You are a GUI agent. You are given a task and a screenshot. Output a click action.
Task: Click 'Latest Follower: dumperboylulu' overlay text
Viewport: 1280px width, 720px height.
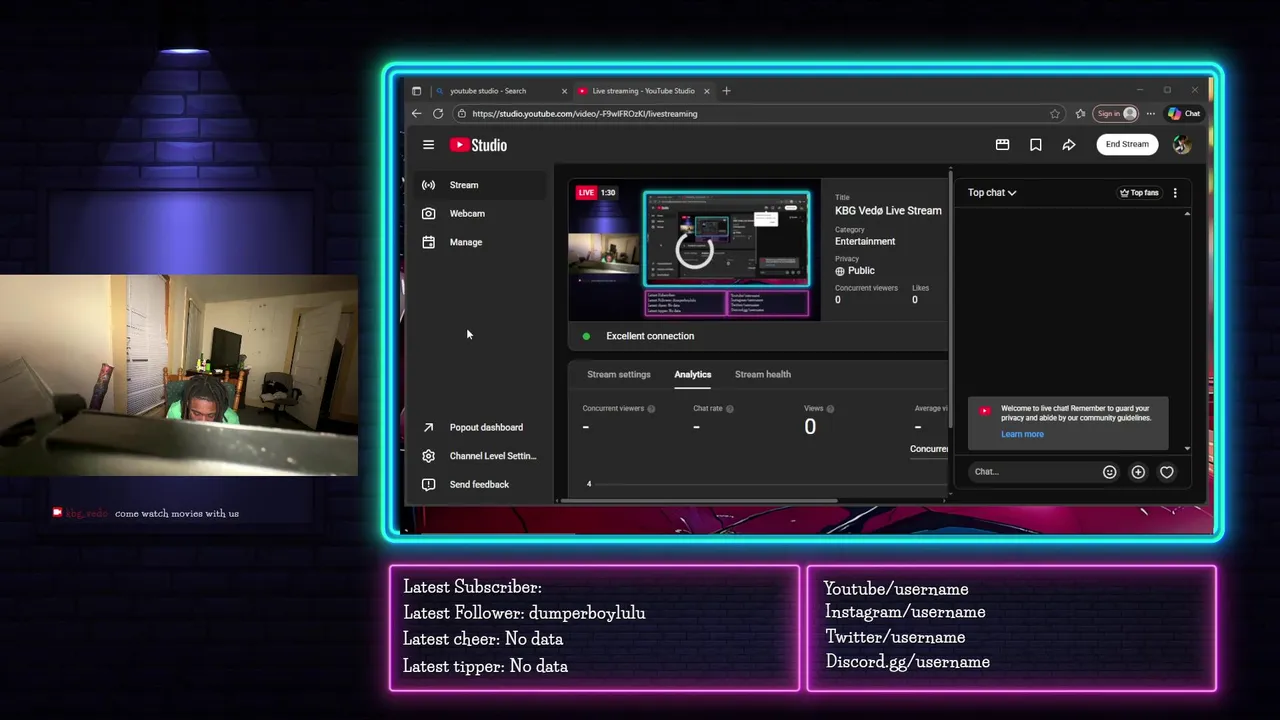(524, 612)
